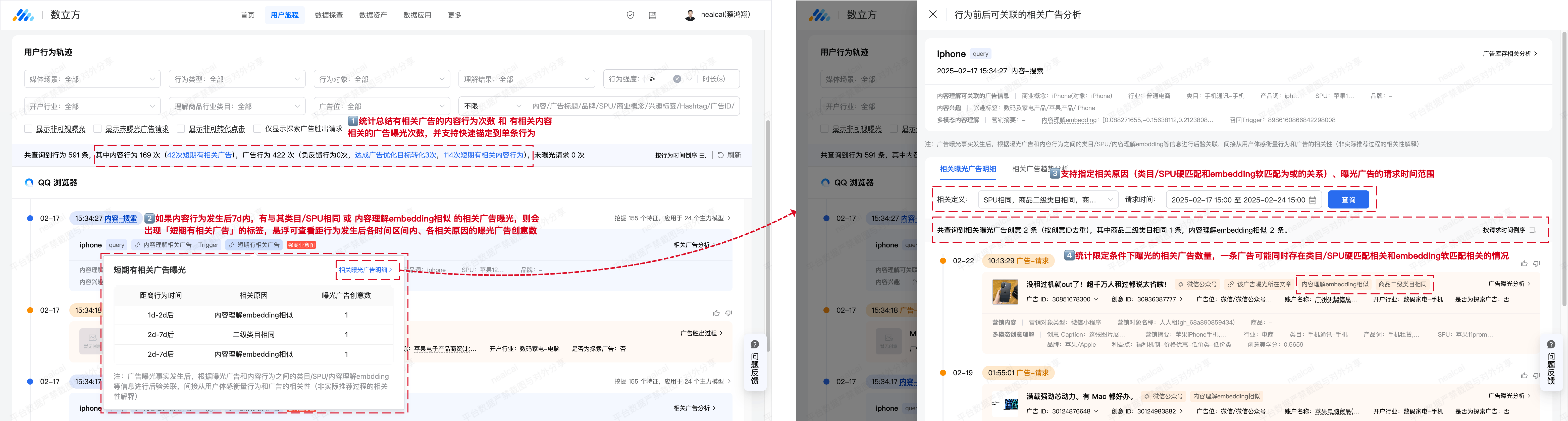Open the 问题反馈 help widget

coord(755,362)
